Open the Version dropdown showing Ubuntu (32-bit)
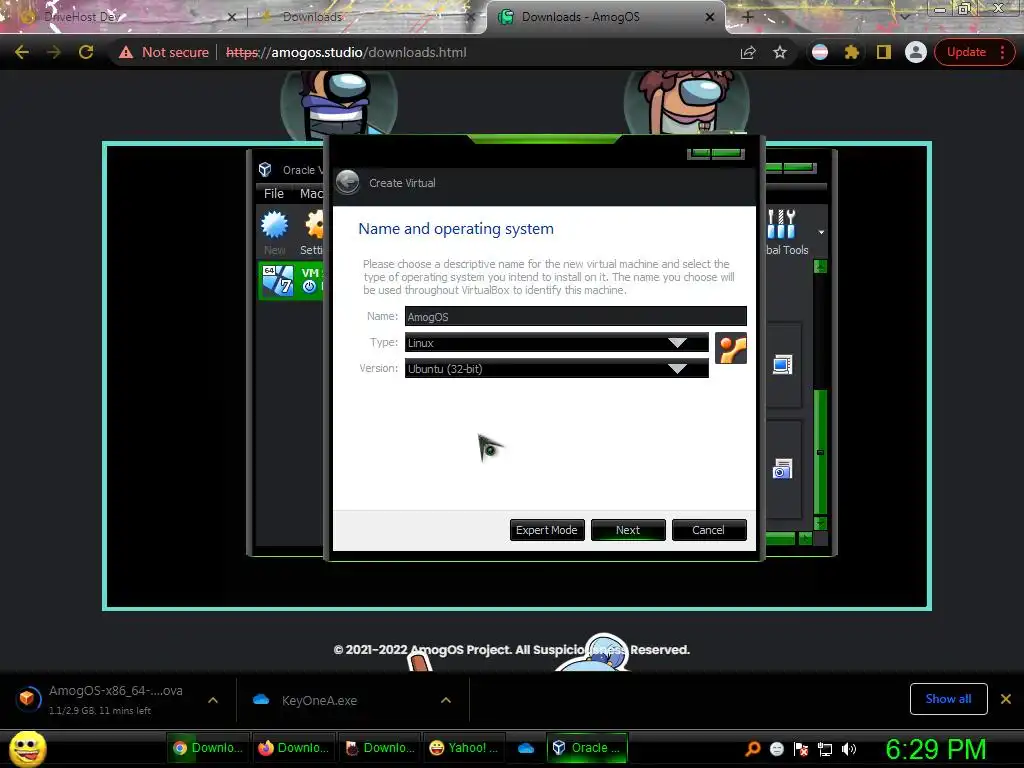This screenshot has height=768, width=1024. 556,368
